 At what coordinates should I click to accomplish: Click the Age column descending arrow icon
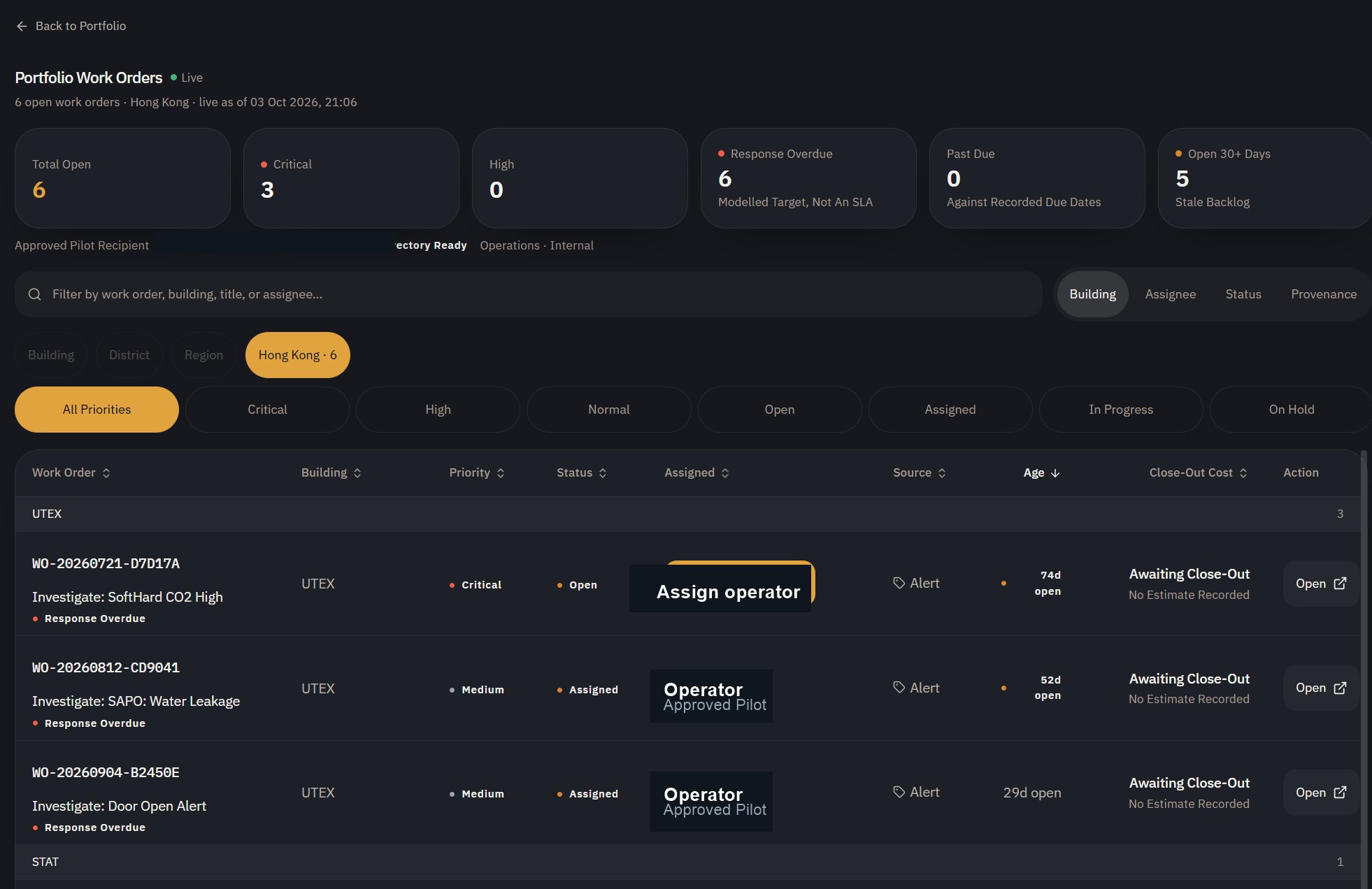1055,473
